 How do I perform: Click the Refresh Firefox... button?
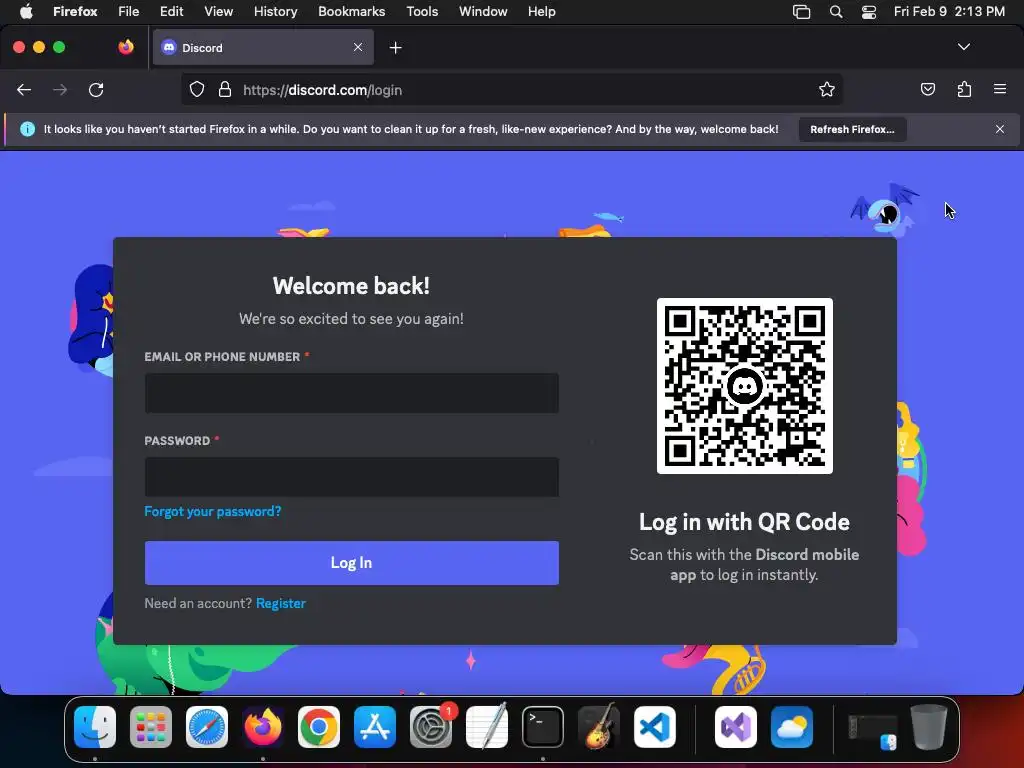coord(852,129)
